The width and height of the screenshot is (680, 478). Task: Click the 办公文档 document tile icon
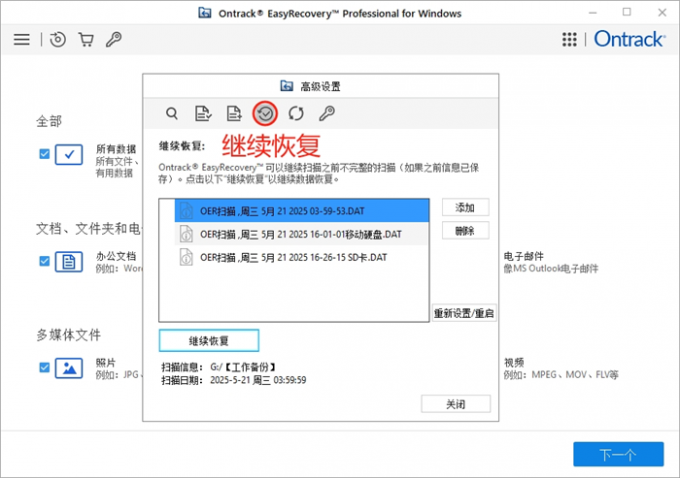pos(69,262)
